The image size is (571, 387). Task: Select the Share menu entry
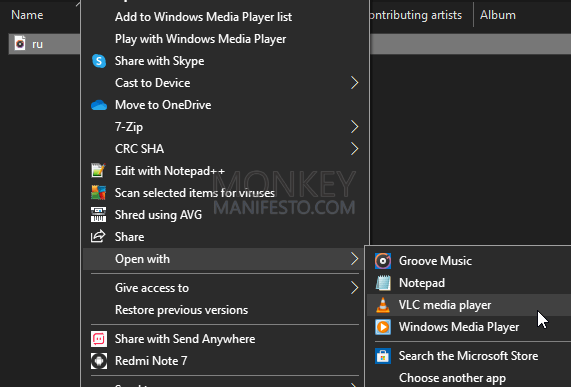[x=130, y=237]
